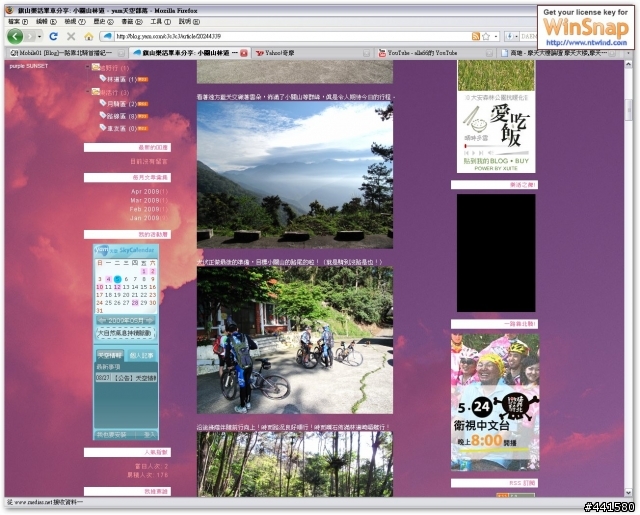Click the mountain sea-of-clouds photo

(295, 175)
